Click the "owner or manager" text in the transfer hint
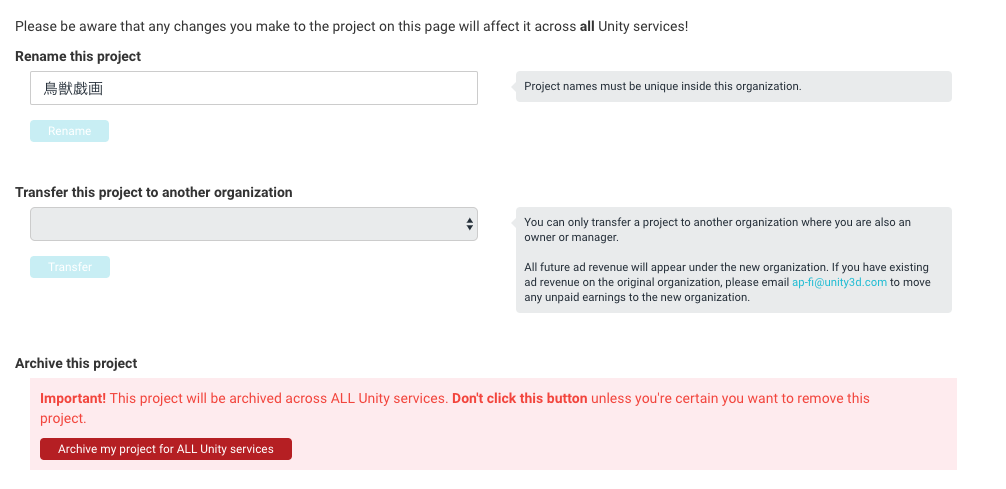The image size is (1006, 489). [571, 237]
